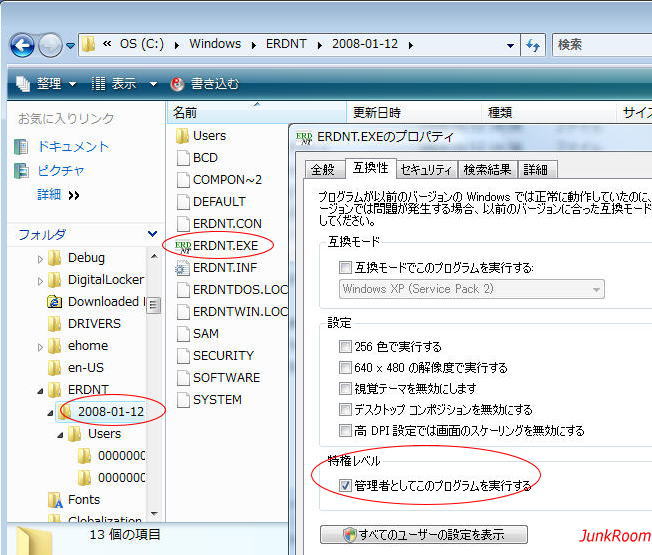
Task: Switch to 検索結果 tab in properties
Action: [x=487, y=170]
